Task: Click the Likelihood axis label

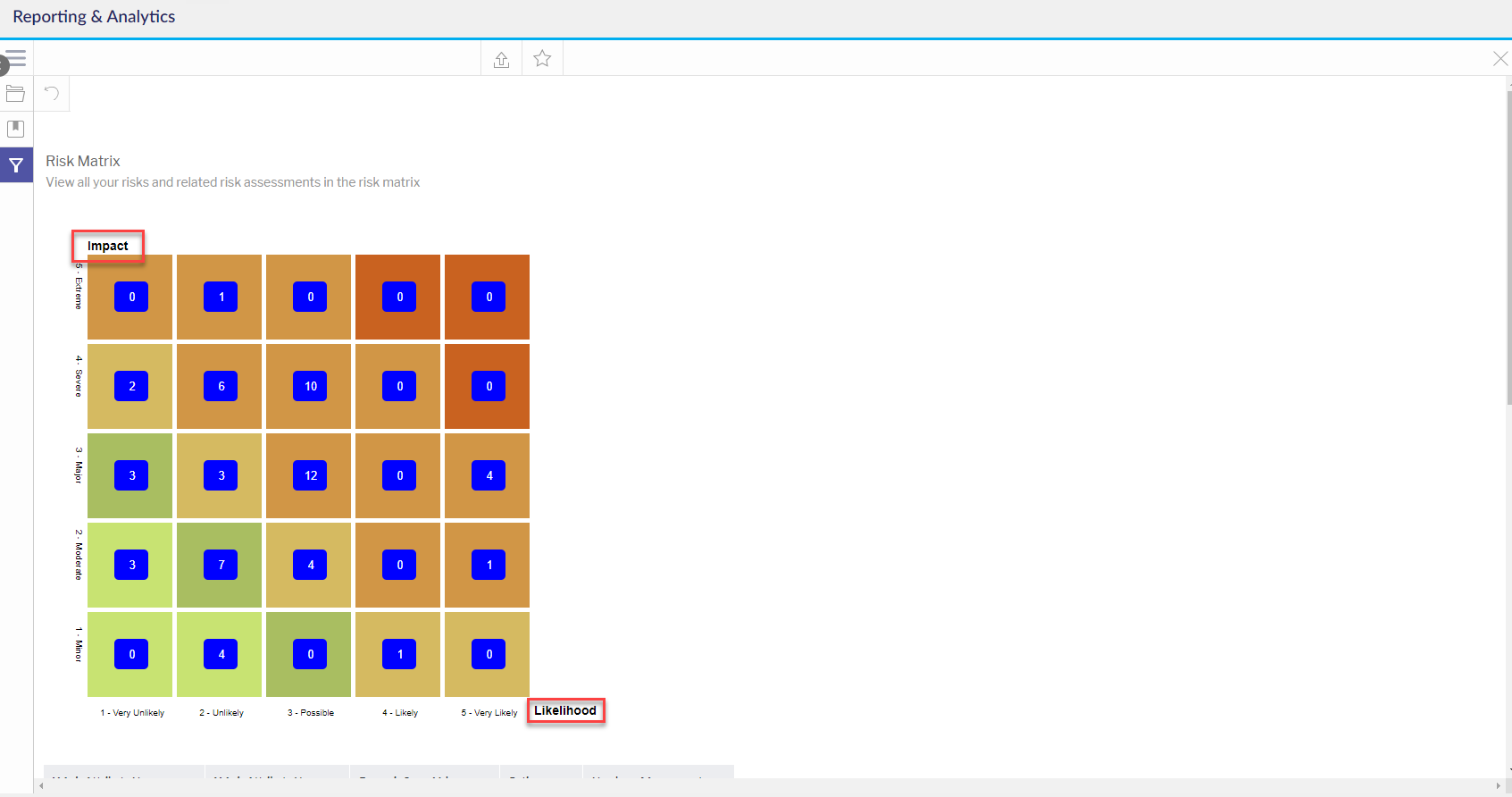Action: [565, 711]
